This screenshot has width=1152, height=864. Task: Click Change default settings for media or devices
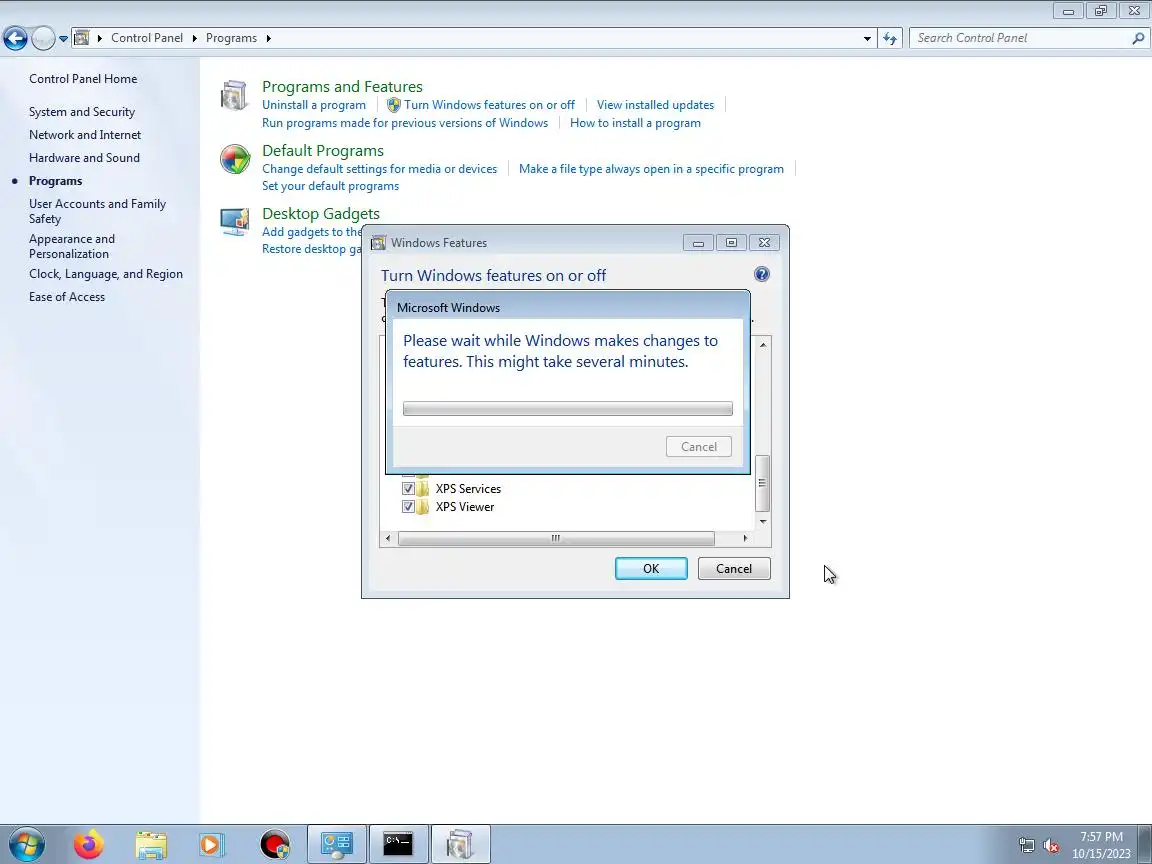click(379, 169)
